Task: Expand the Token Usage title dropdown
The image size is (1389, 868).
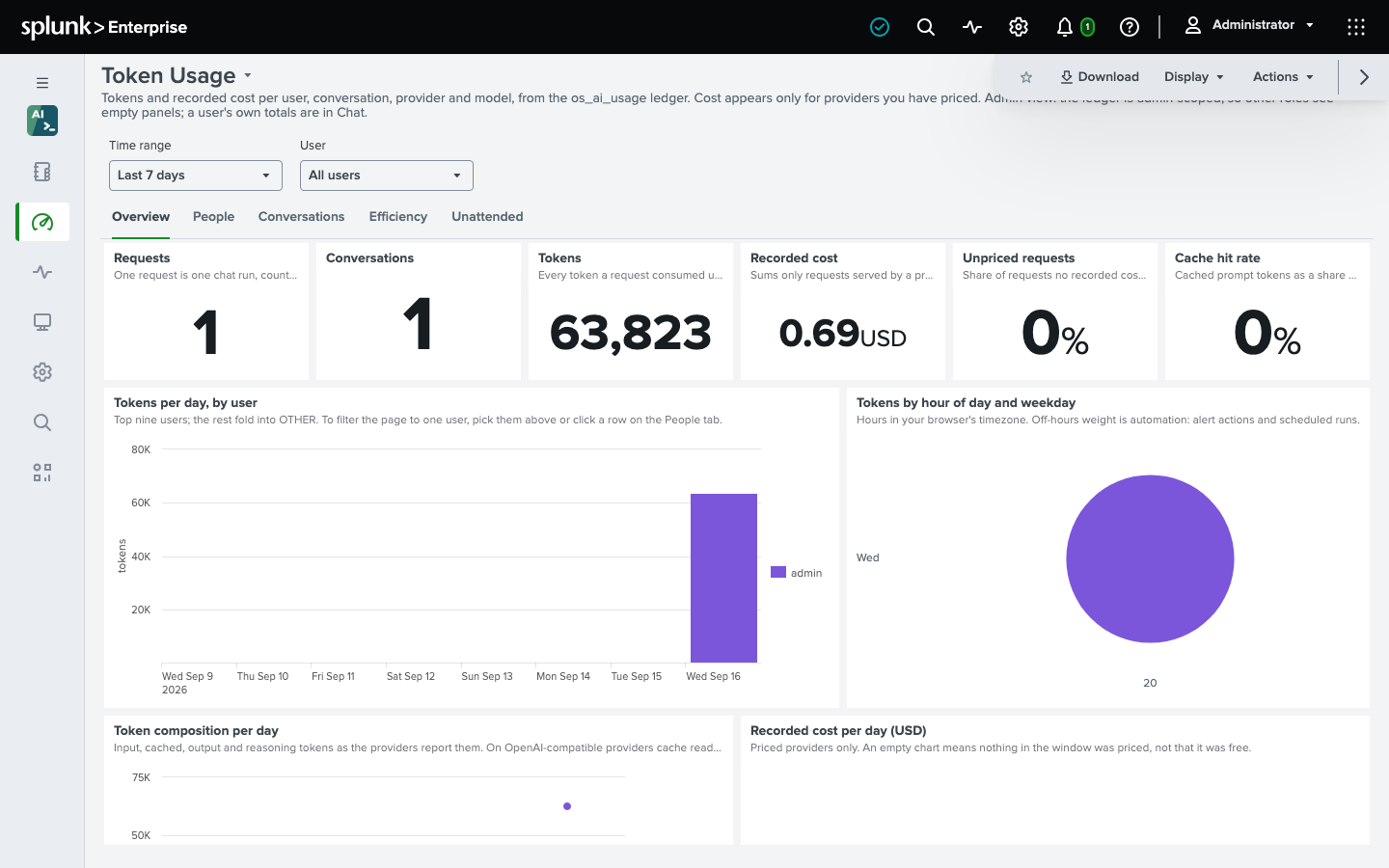Action: (x=248, y=75)
